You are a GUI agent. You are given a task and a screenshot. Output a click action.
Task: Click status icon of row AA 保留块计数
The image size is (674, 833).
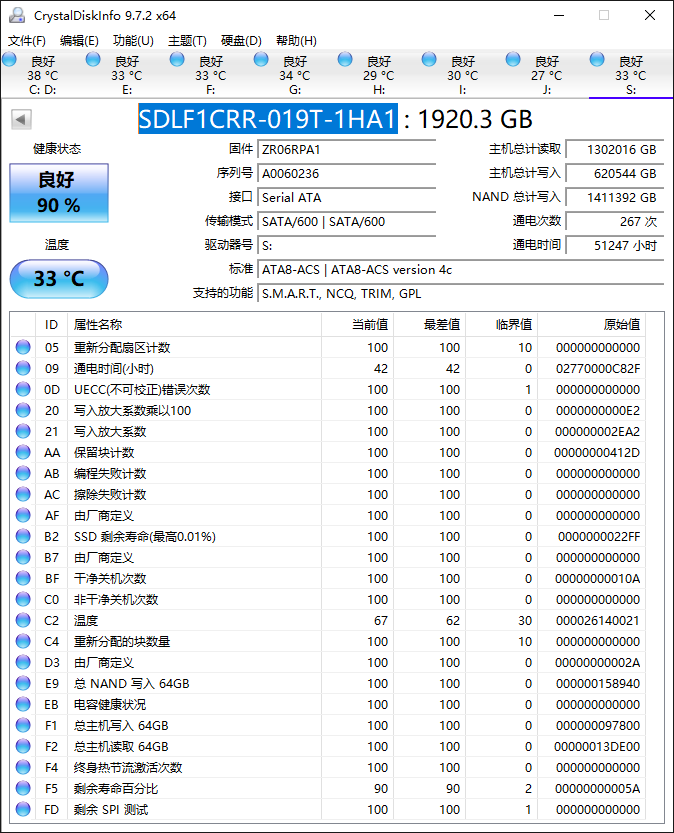pyautogui.click(x=23, y=452)
